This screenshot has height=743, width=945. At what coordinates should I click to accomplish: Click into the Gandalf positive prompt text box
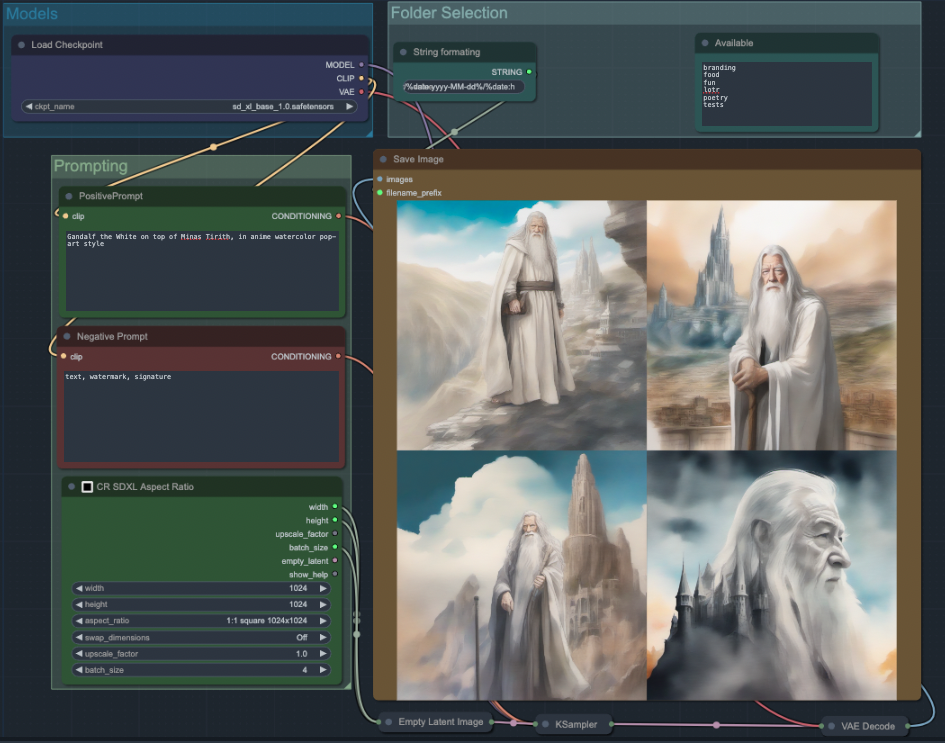tap(202, 270)
